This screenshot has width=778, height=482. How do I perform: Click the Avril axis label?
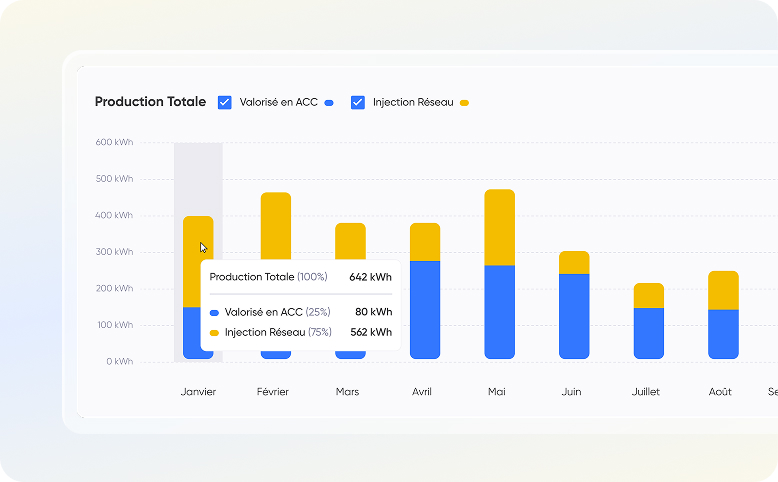(x=422, y=392)
